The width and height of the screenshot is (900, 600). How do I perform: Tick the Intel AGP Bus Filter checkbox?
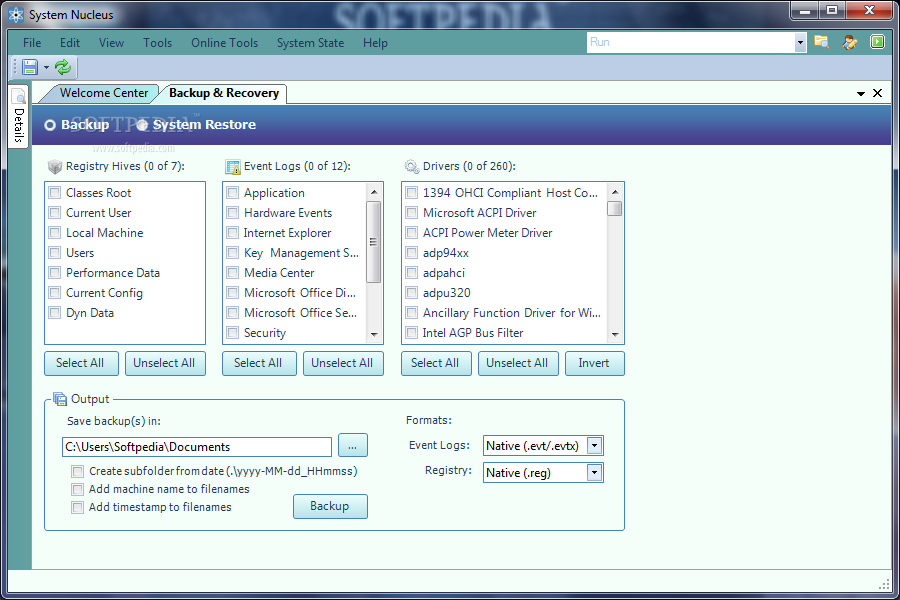click(x=412, y=332)
